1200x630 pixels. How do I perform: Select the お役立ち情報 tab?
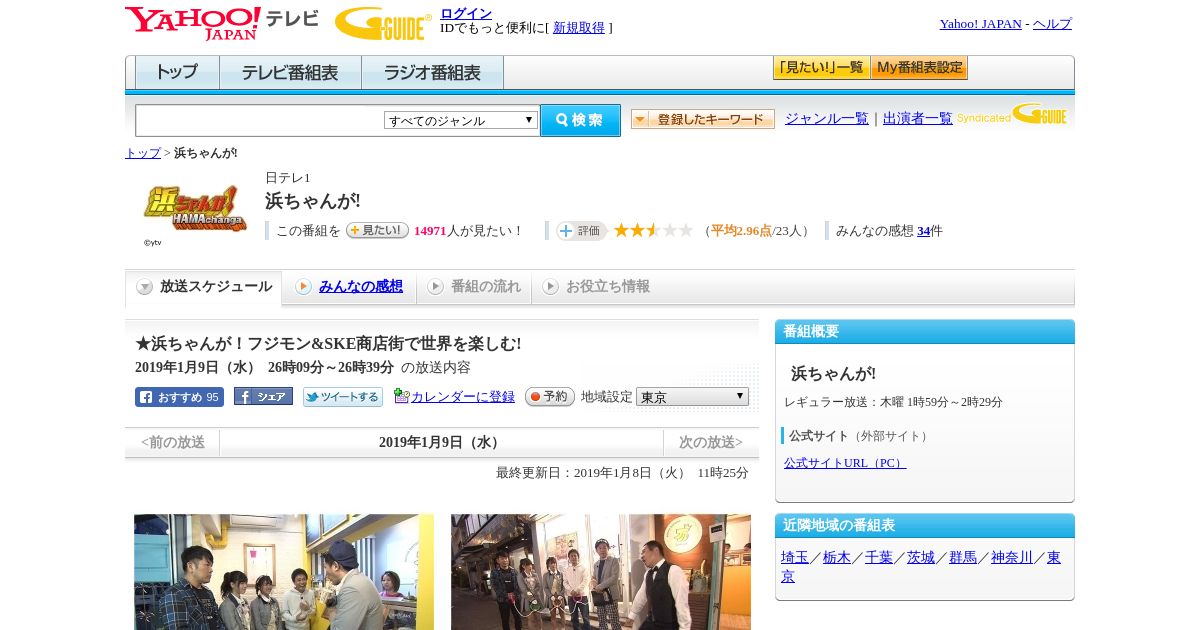coord(596,287)
